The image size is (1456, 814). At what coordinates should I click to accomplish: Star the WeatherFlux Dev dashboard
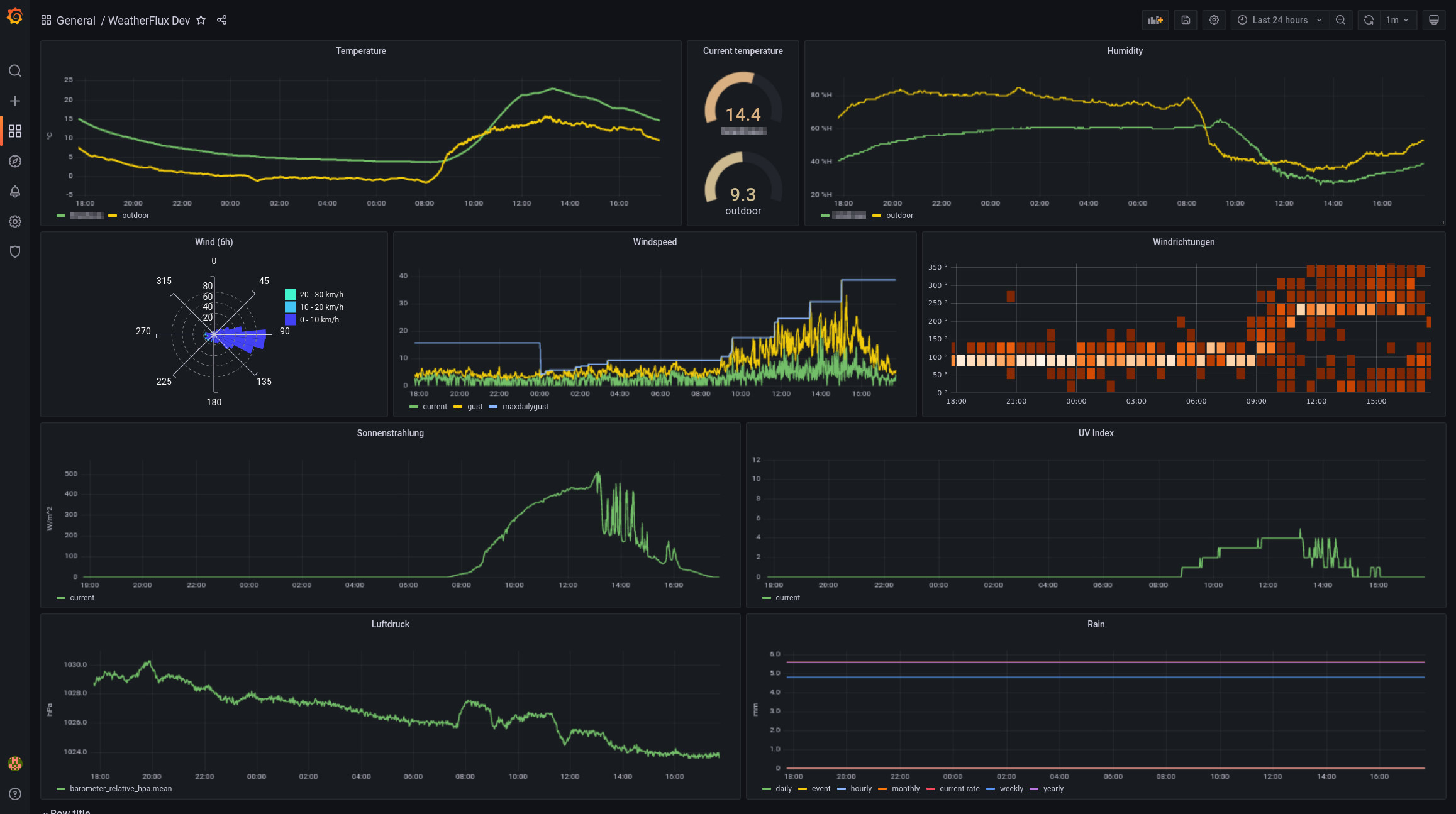201,20
